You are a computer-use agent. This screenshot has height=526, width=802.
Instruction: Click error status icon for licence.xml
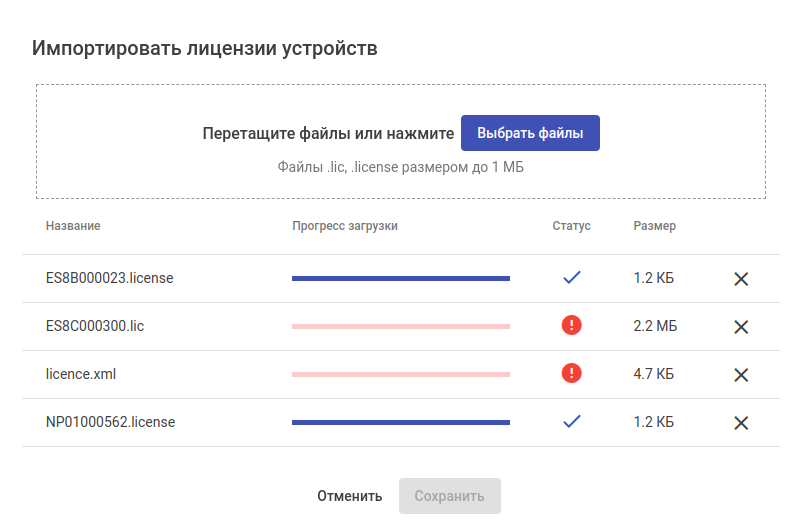571,373
